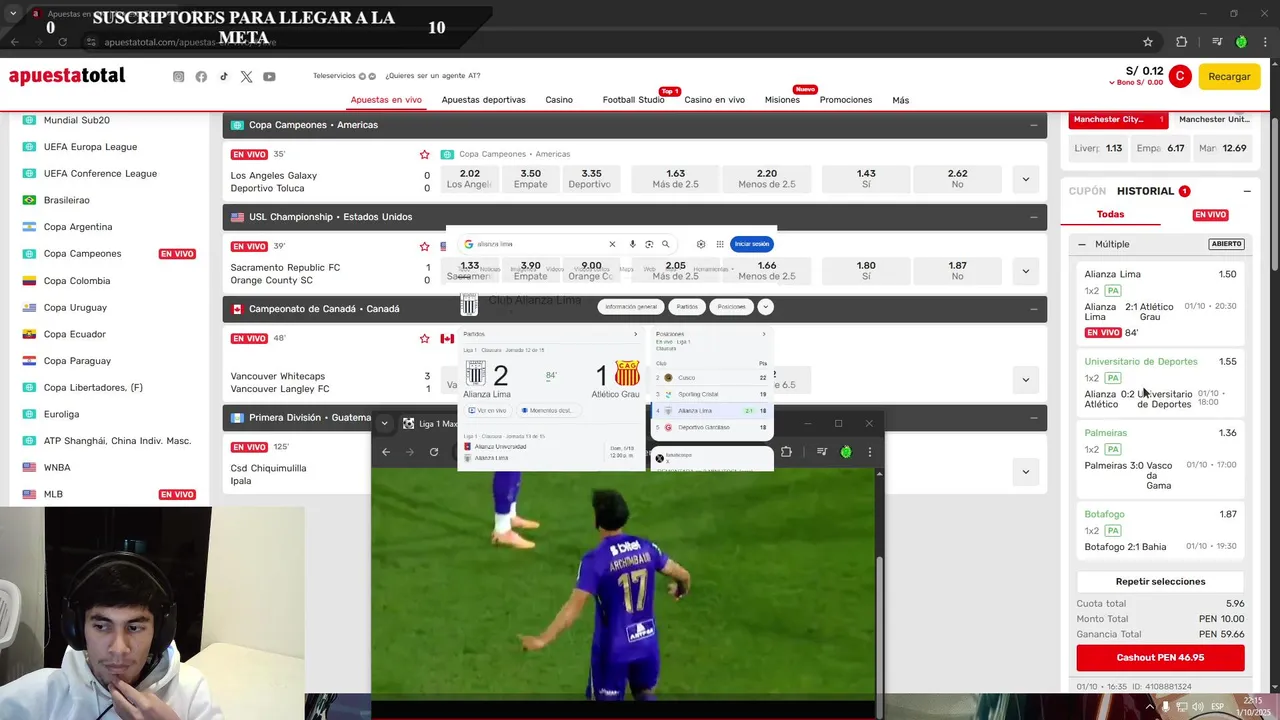Filter history by EN VIVO tab
This screenshot has width=1280, height=720.
[x=1210, y=214]
